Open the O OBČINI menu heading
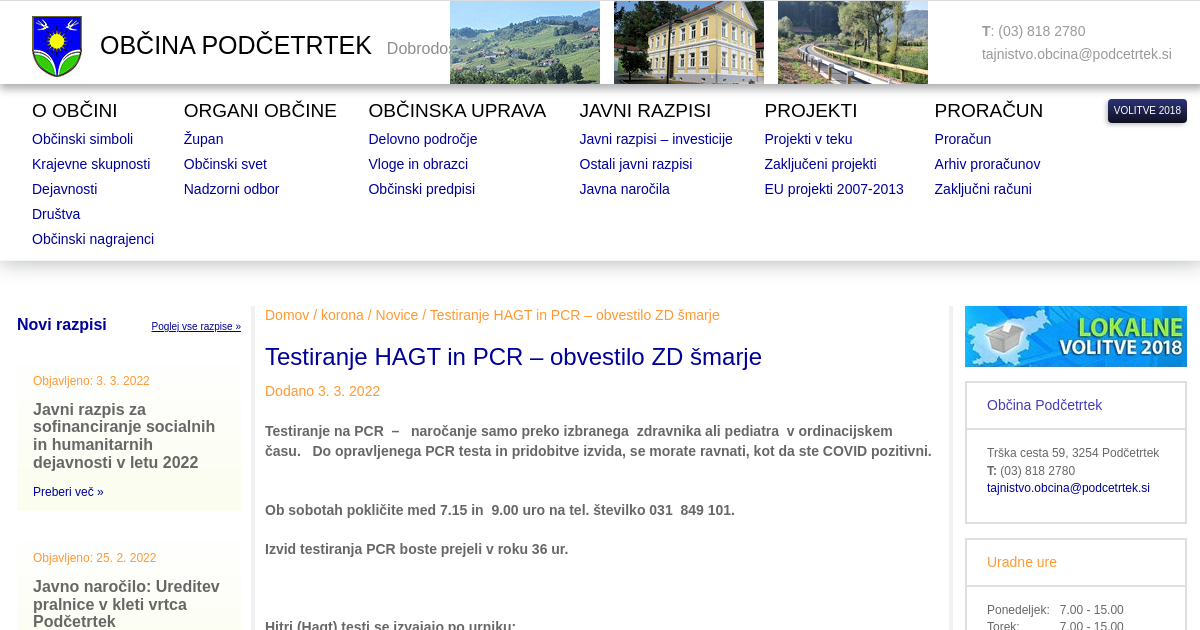This screenshot has height=630, width=1200. point(74,111)
